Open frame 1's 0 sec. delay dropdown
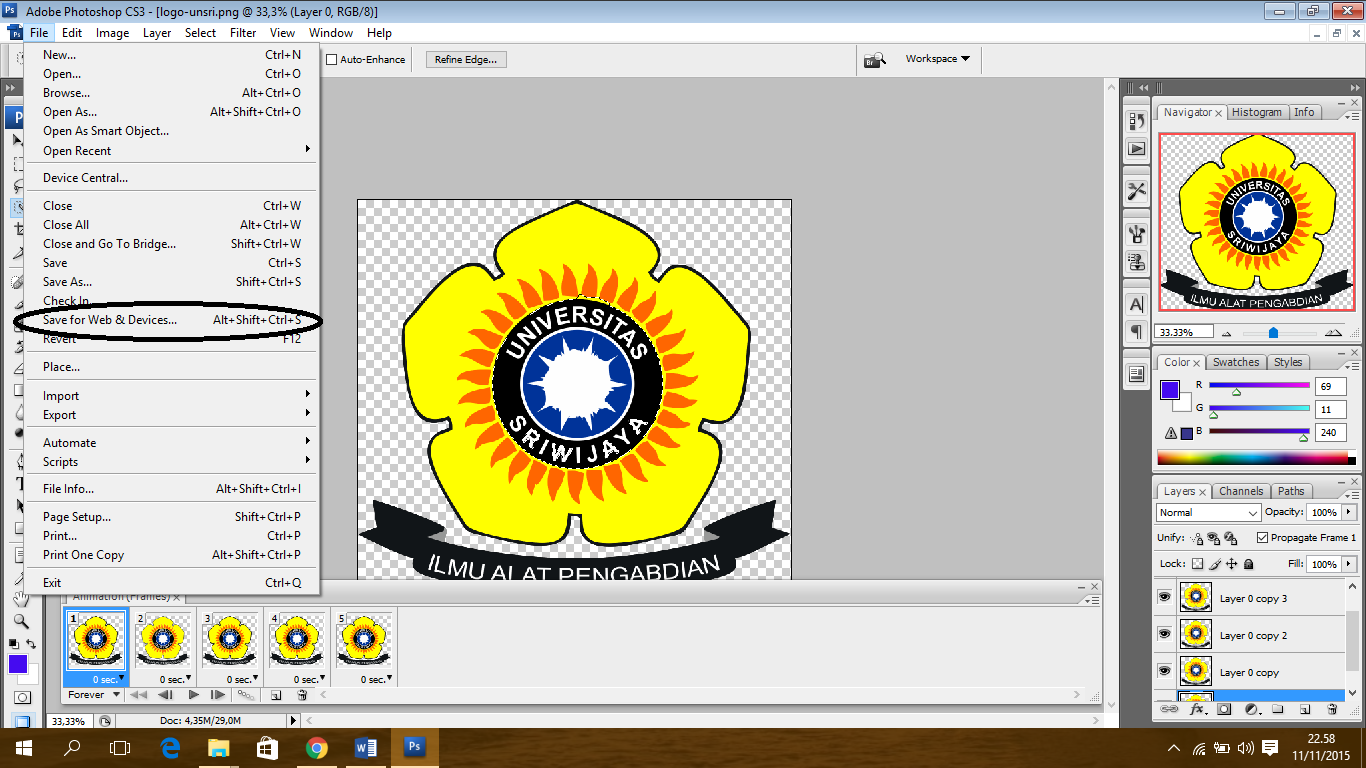Image resolution: width=1366 pixels, height=768 pixels. [120, 677]
